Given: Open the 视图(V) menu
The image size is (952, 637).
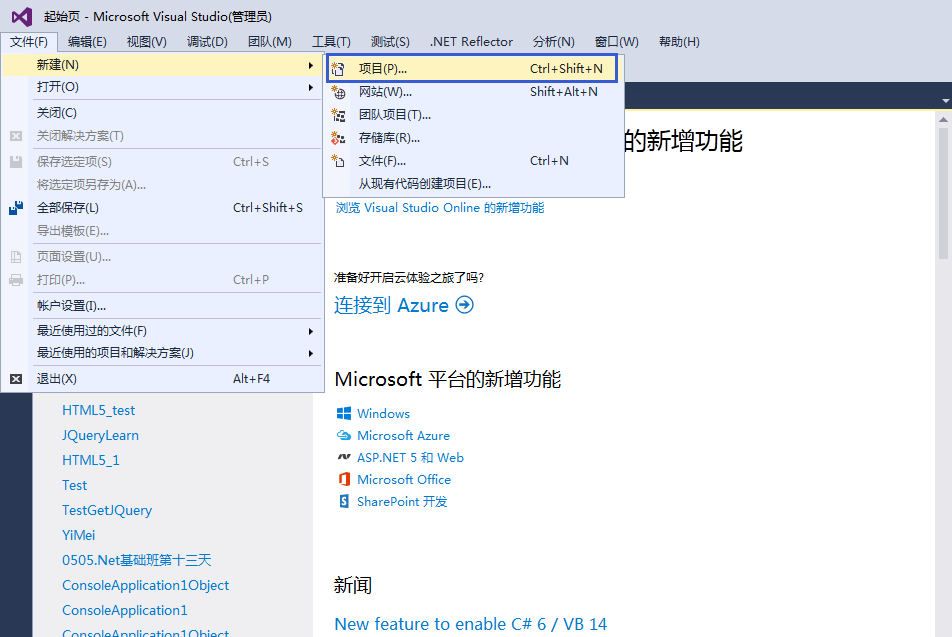Looking at the screenshot, I should tap(146, 42).
